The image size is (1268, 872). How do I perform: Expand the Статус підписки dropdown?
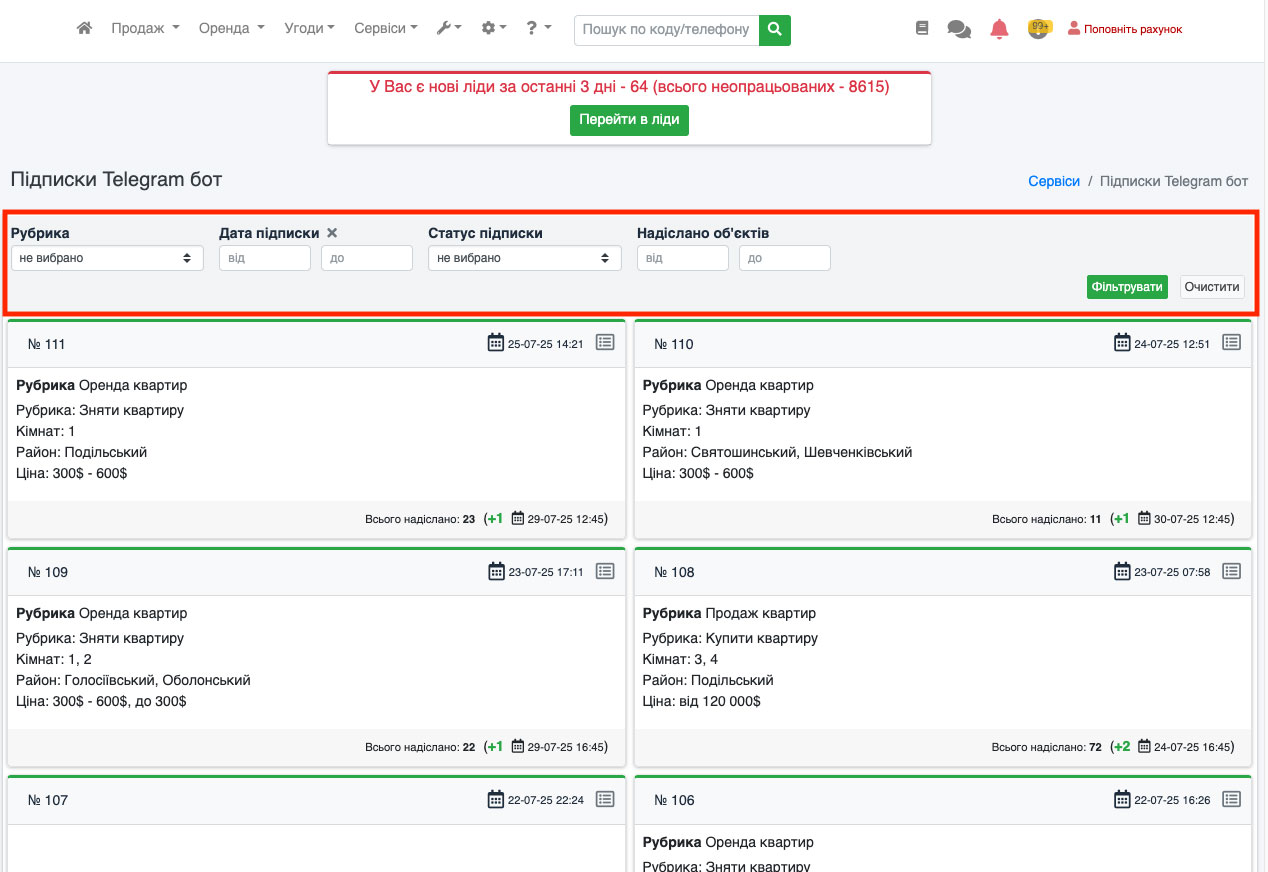(524, 258)
